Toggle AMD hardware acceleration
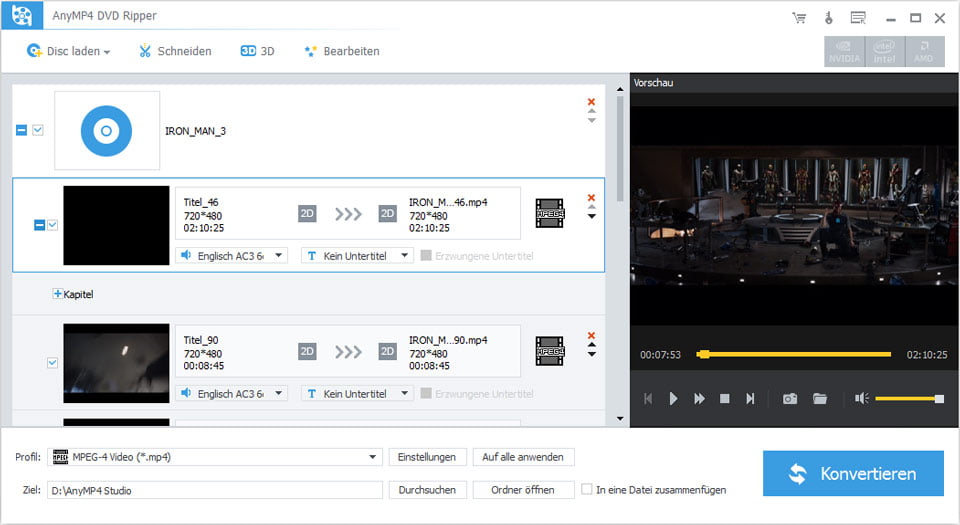The height and width of the screenshot is (525, 960). point(924,52)
